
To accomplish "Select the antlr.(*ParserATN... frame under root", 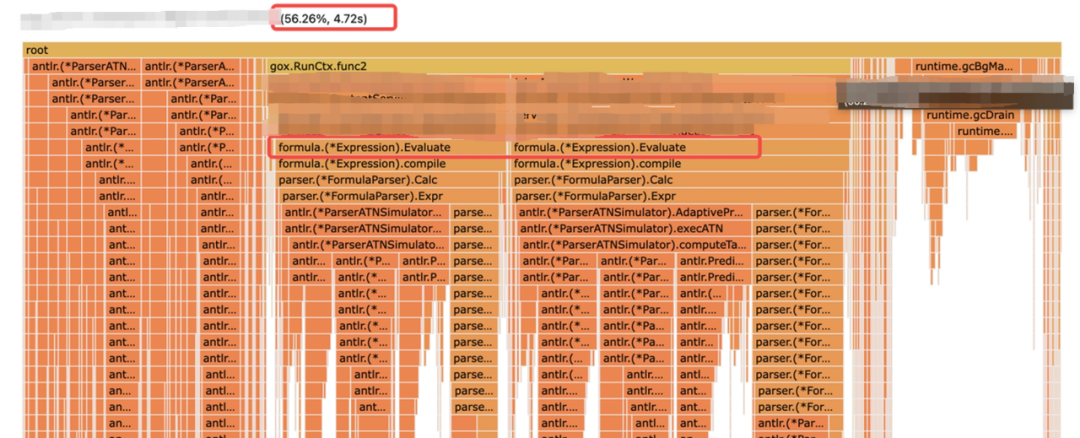I will tap(83, 67).
